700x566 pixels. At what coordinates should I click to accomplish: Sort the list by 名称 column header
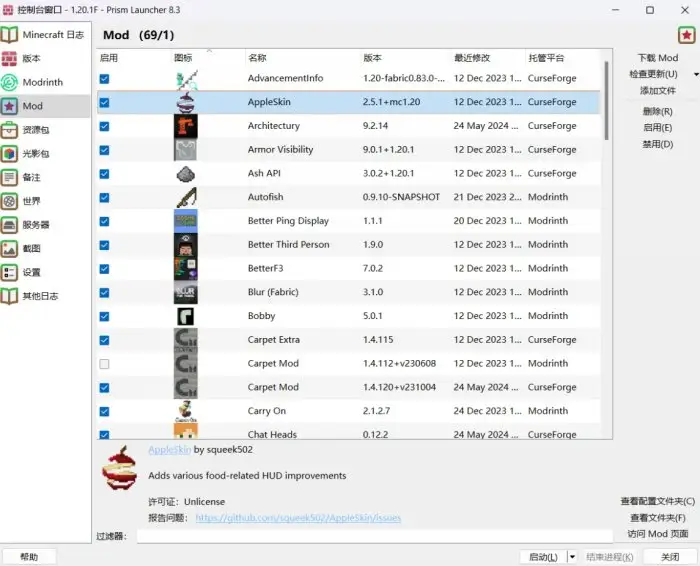tap(257, 58)
